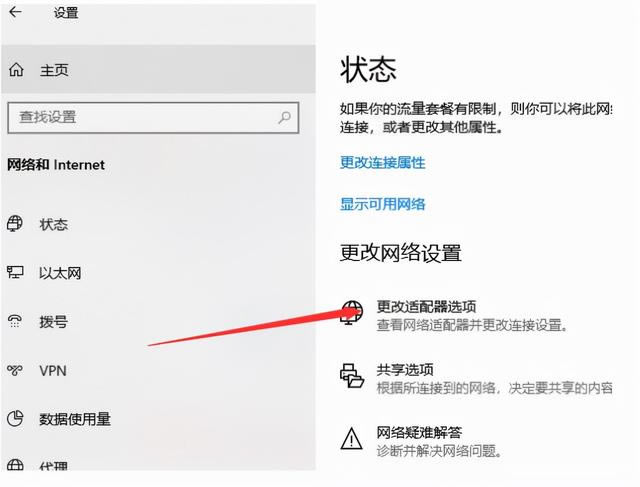Click the 更改适配器选项 globe icon
The width and height of the screenshot is (640, 487).
tap(351, 313)
